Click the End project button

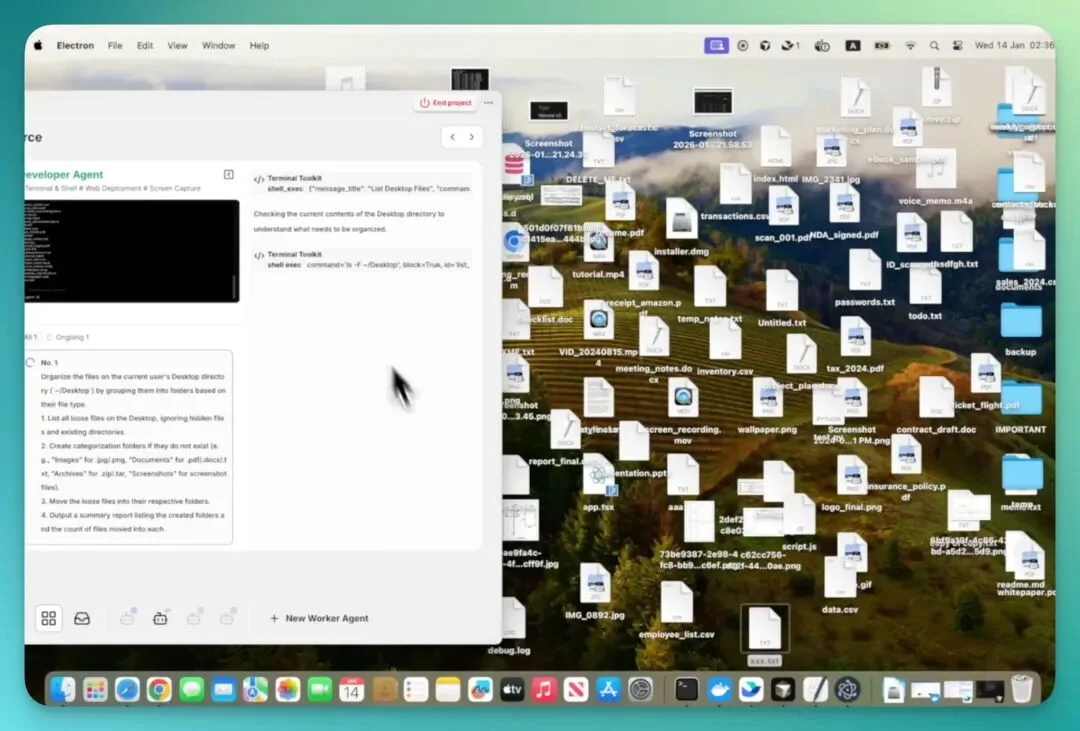coord(445,103)
